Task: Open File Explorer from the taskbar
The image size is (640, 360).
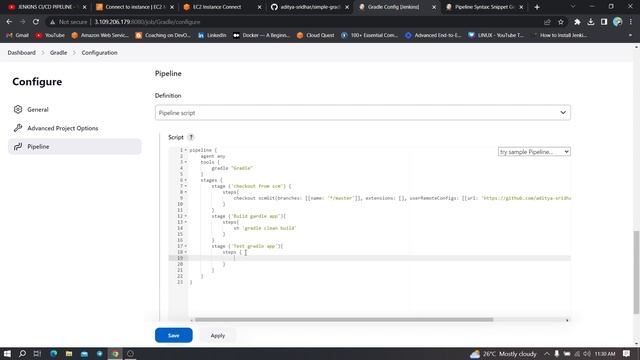Action: click(69, 353)
